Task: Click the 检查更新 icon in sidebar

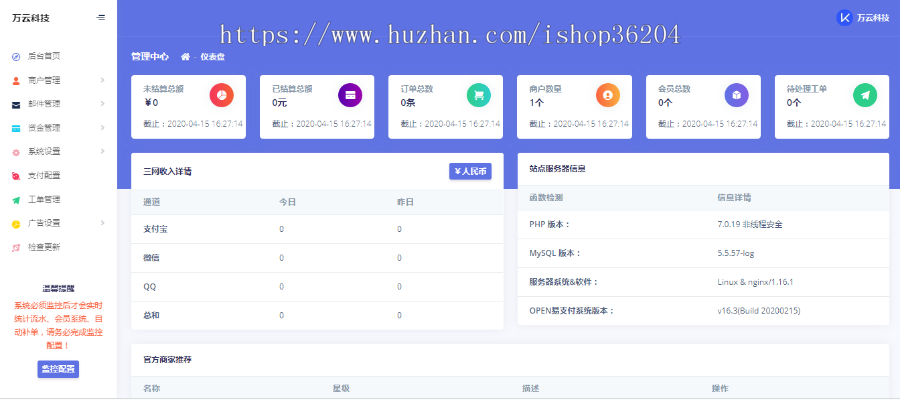Action: coord(16,247)
